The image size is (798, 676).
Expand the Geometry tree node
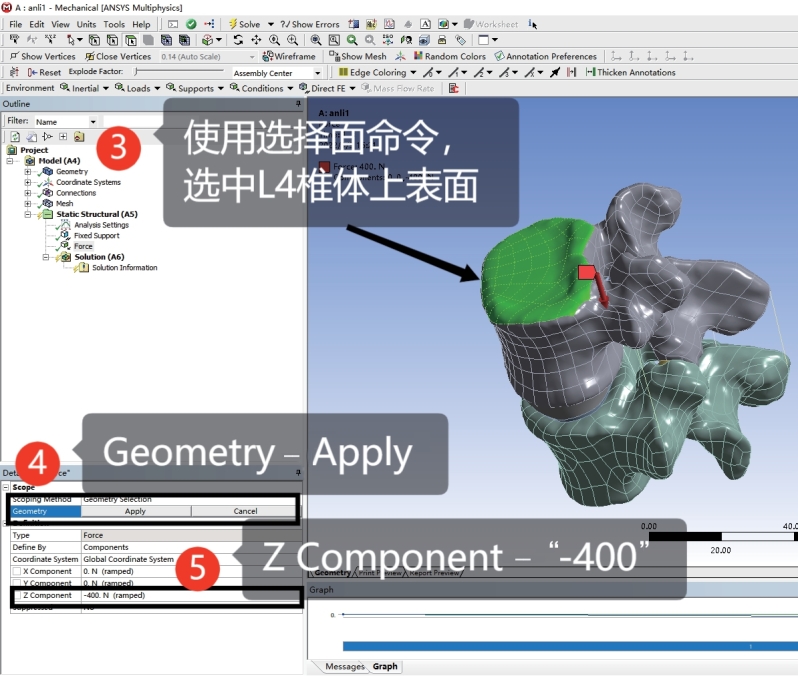pos(27,172)
